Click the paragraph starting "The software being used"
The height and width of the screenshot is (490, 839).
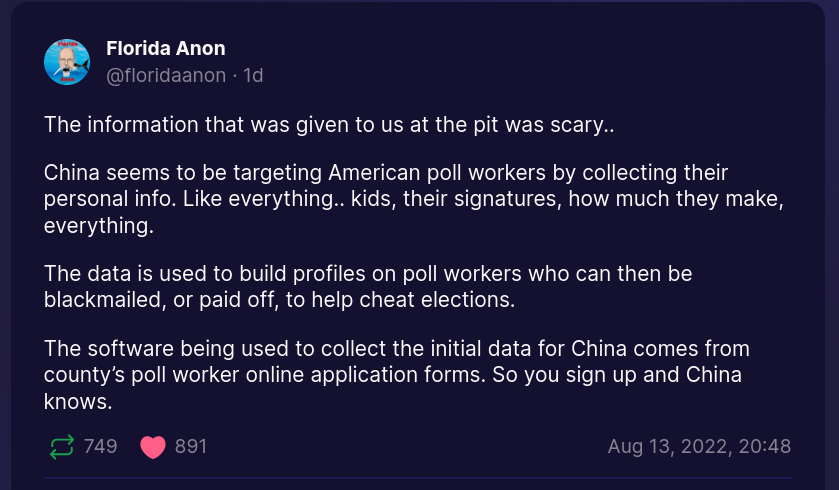pos(397,375)
